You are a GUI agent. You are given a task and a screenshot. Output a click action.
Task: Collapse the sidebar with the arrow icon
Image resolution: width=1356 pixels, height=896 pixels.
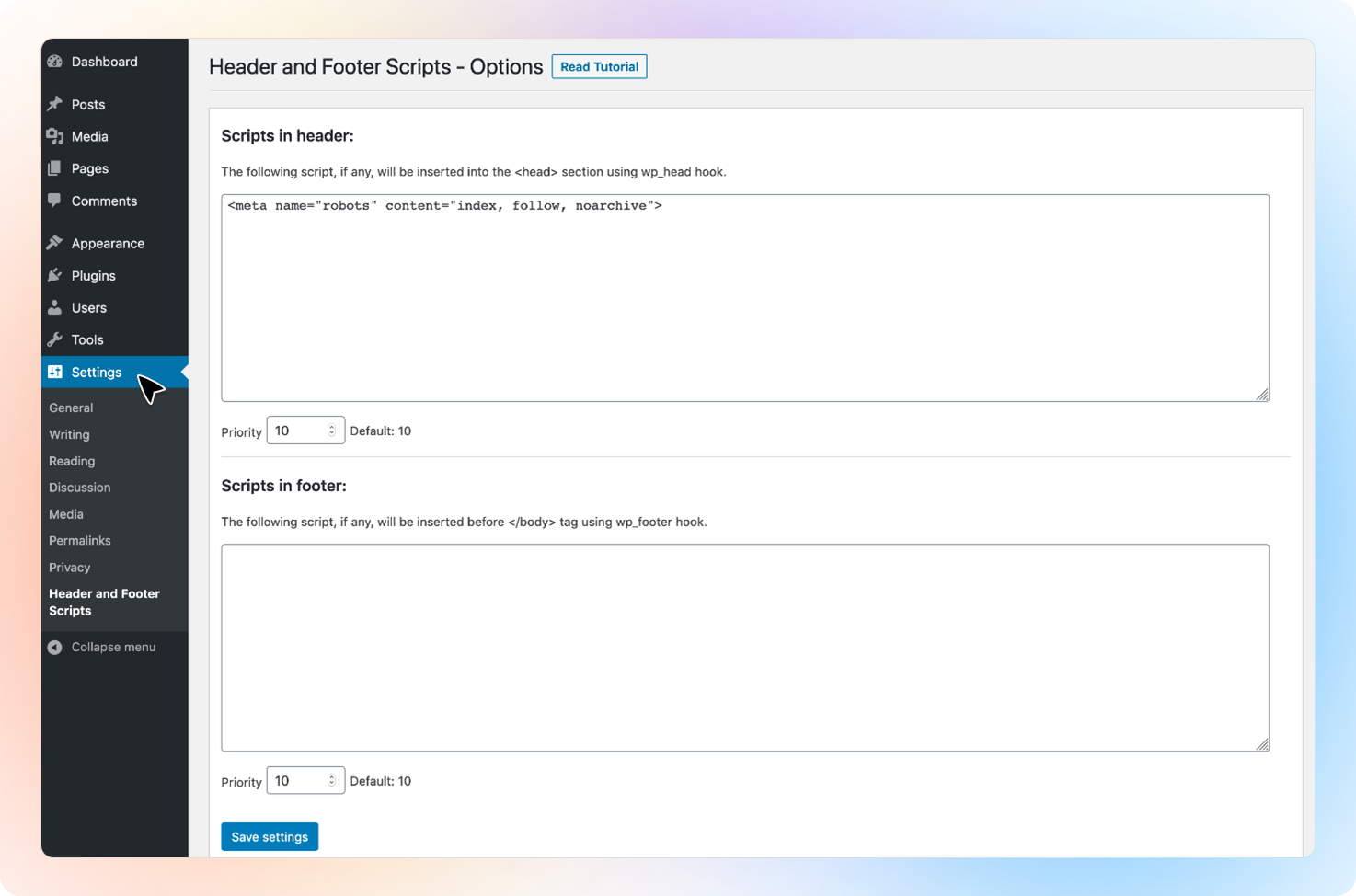click(x=55, y=647)
